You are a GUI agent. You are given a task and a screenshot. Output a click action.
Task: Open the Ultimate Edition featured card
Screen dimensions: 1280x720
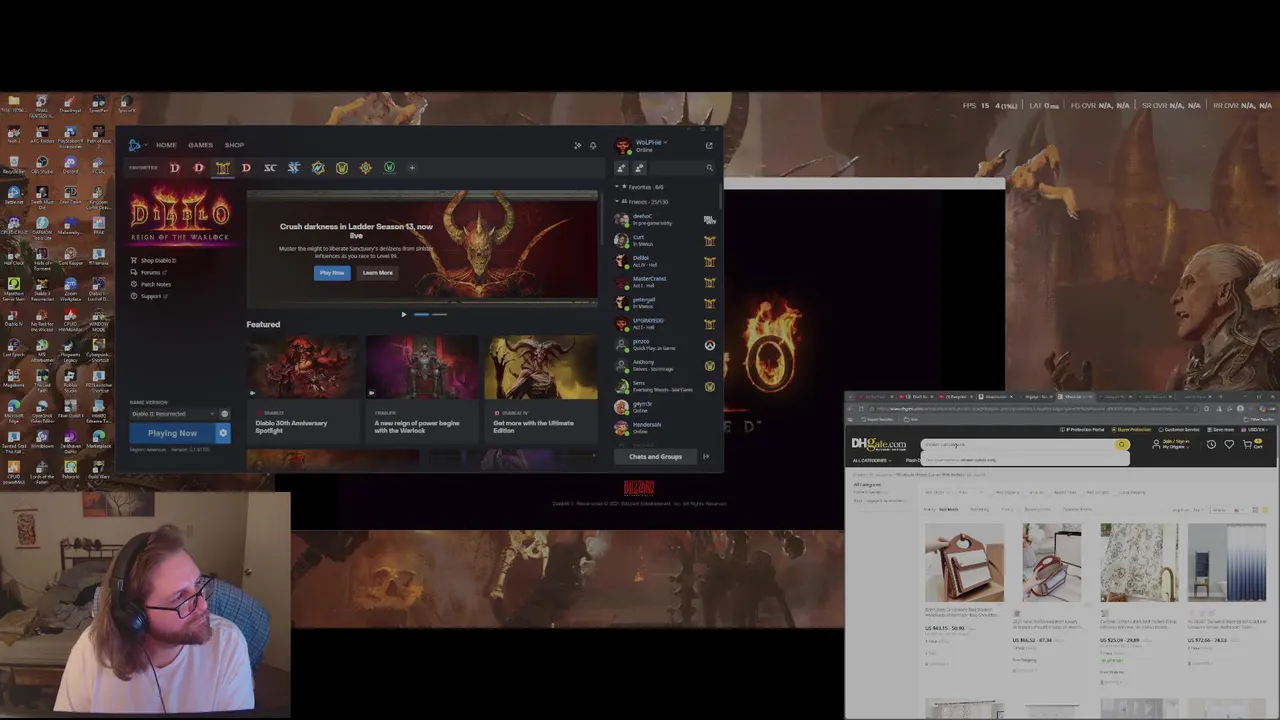(541, 387)
